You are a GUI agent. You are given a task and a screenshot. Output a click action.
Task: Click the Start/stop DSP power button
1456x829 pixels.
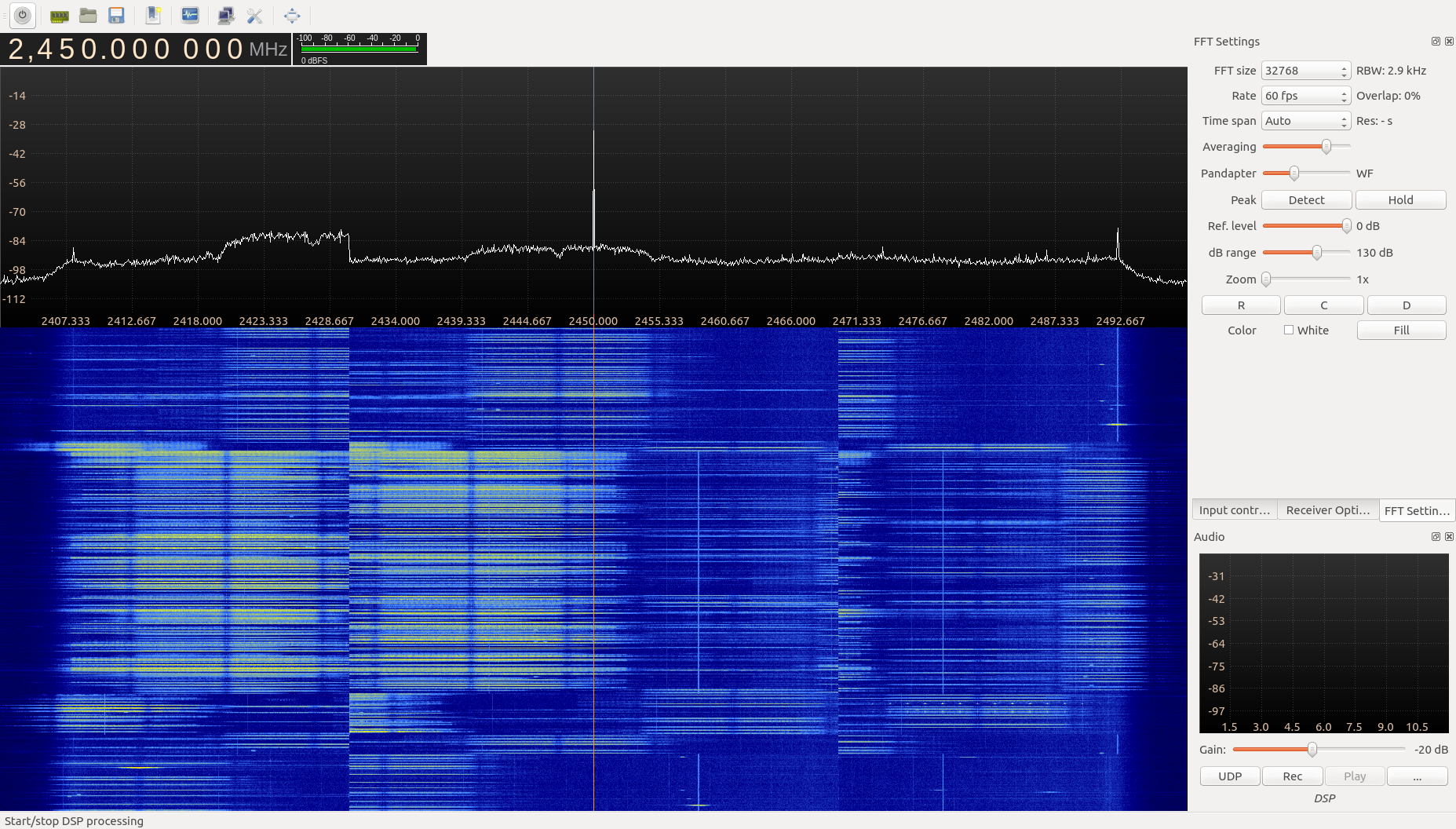(x=23, y=15)
